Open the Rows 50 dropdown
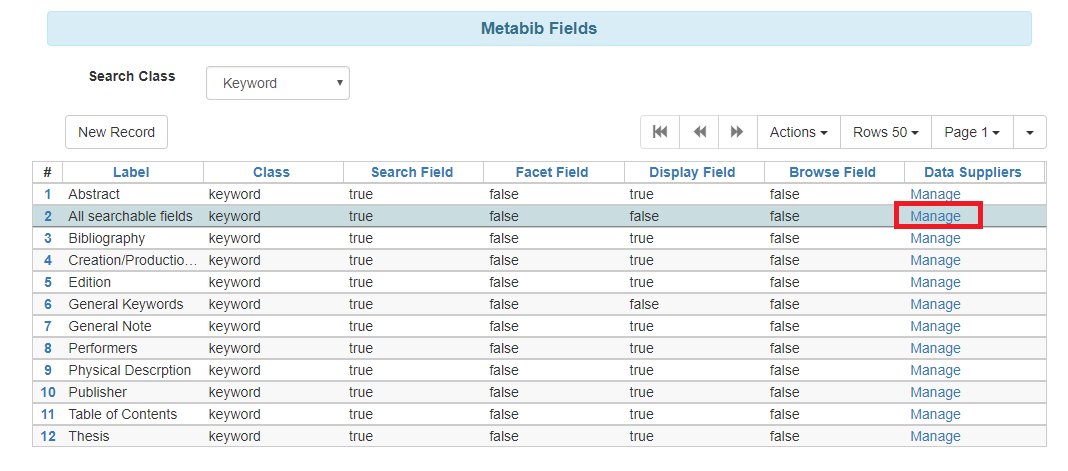1068x471 pixels. point(885,132)
